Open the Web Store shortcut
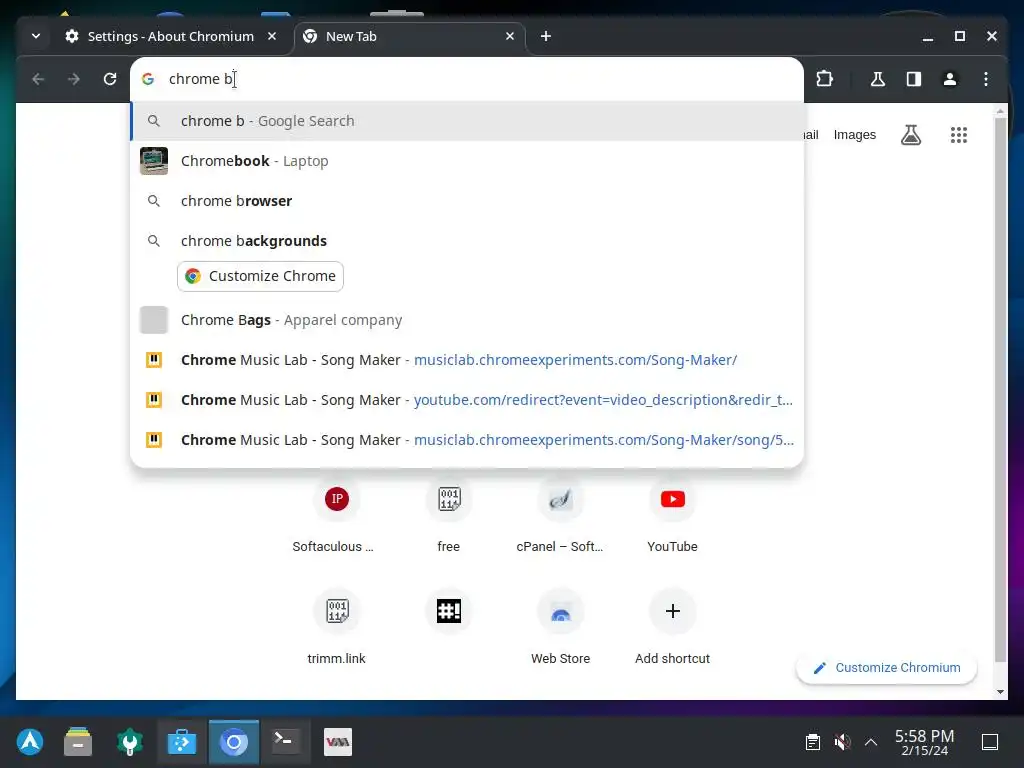 tap(560, 628)
